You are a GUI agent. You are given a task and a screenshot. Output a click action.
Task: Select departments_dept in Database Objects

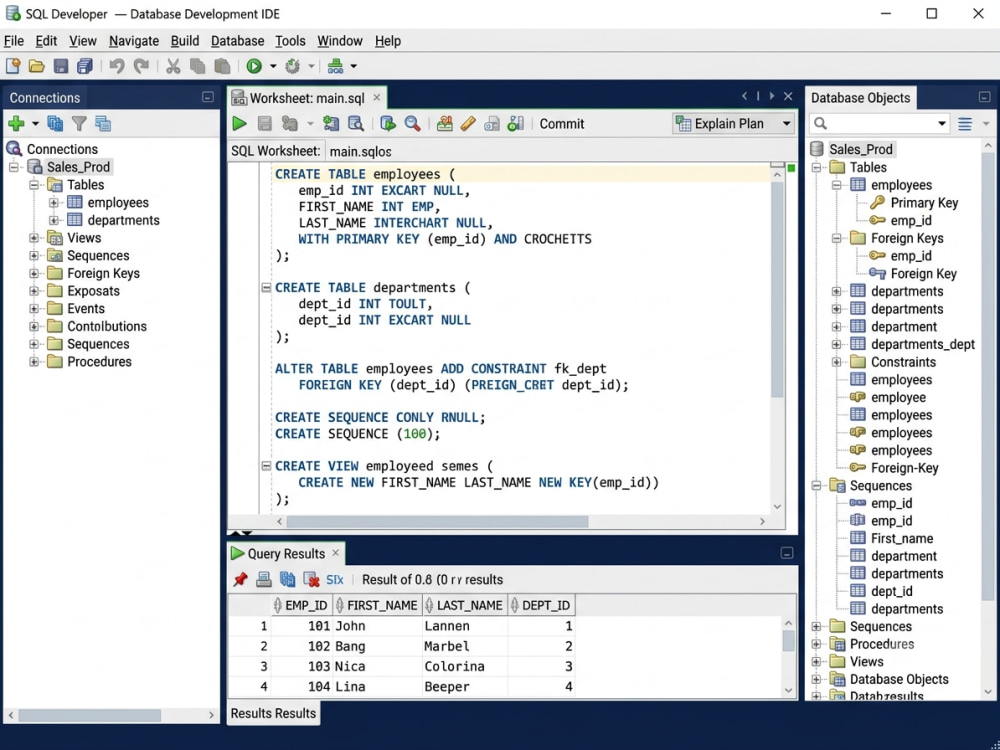coord(923,344)
